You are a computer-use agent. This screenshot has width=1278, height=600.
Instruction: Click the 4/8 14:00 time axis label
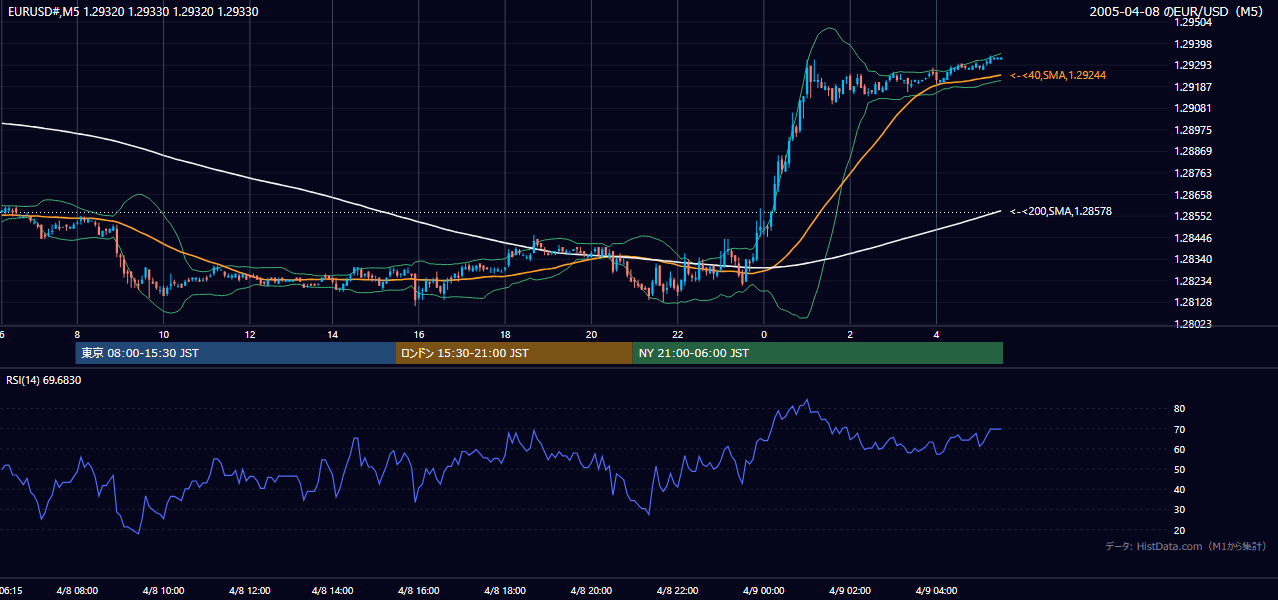334,590
